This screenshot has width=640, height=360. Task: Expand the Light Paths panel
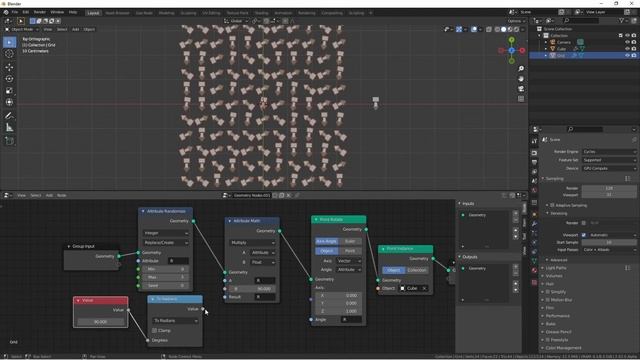point(556,268)
